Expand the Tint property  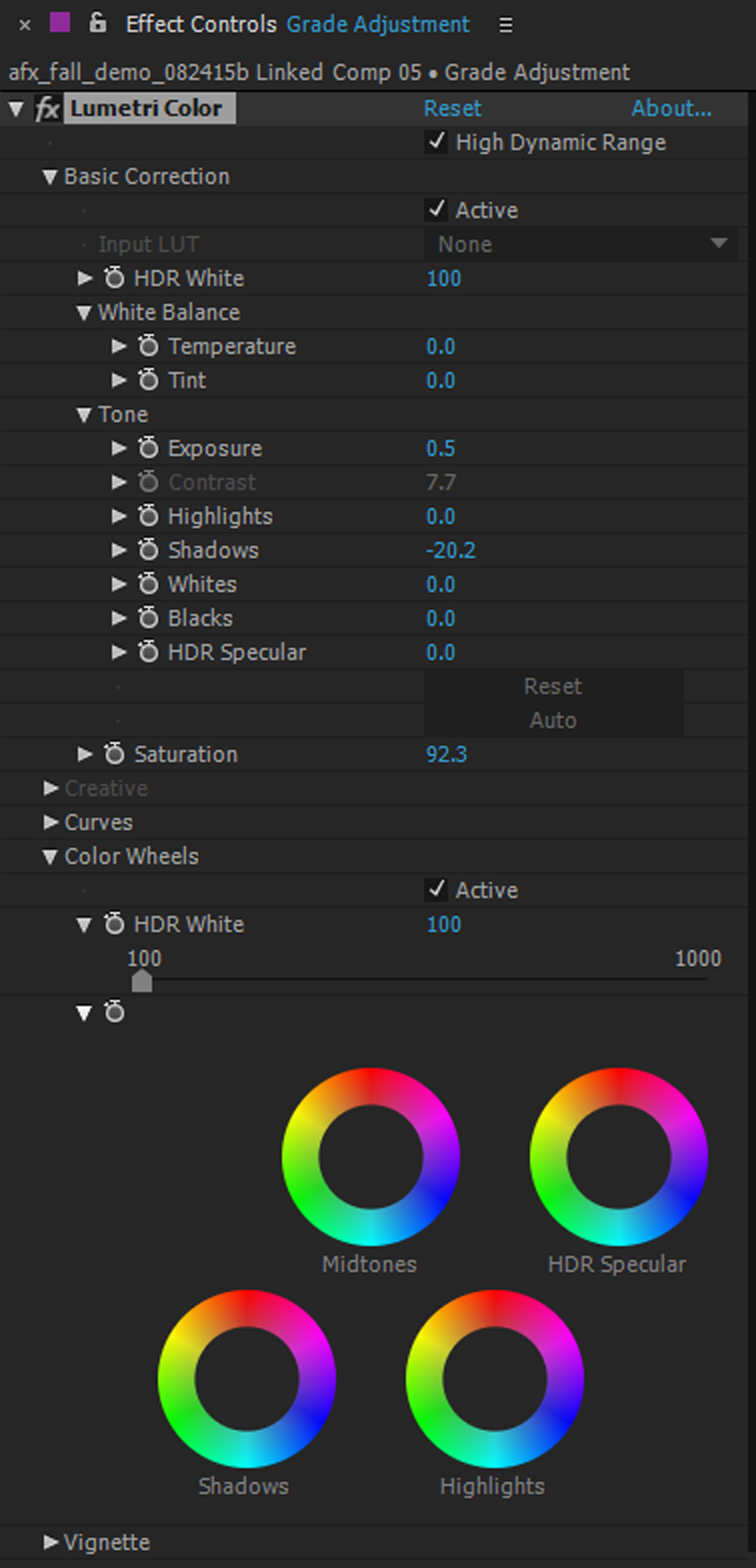[119, 380]
